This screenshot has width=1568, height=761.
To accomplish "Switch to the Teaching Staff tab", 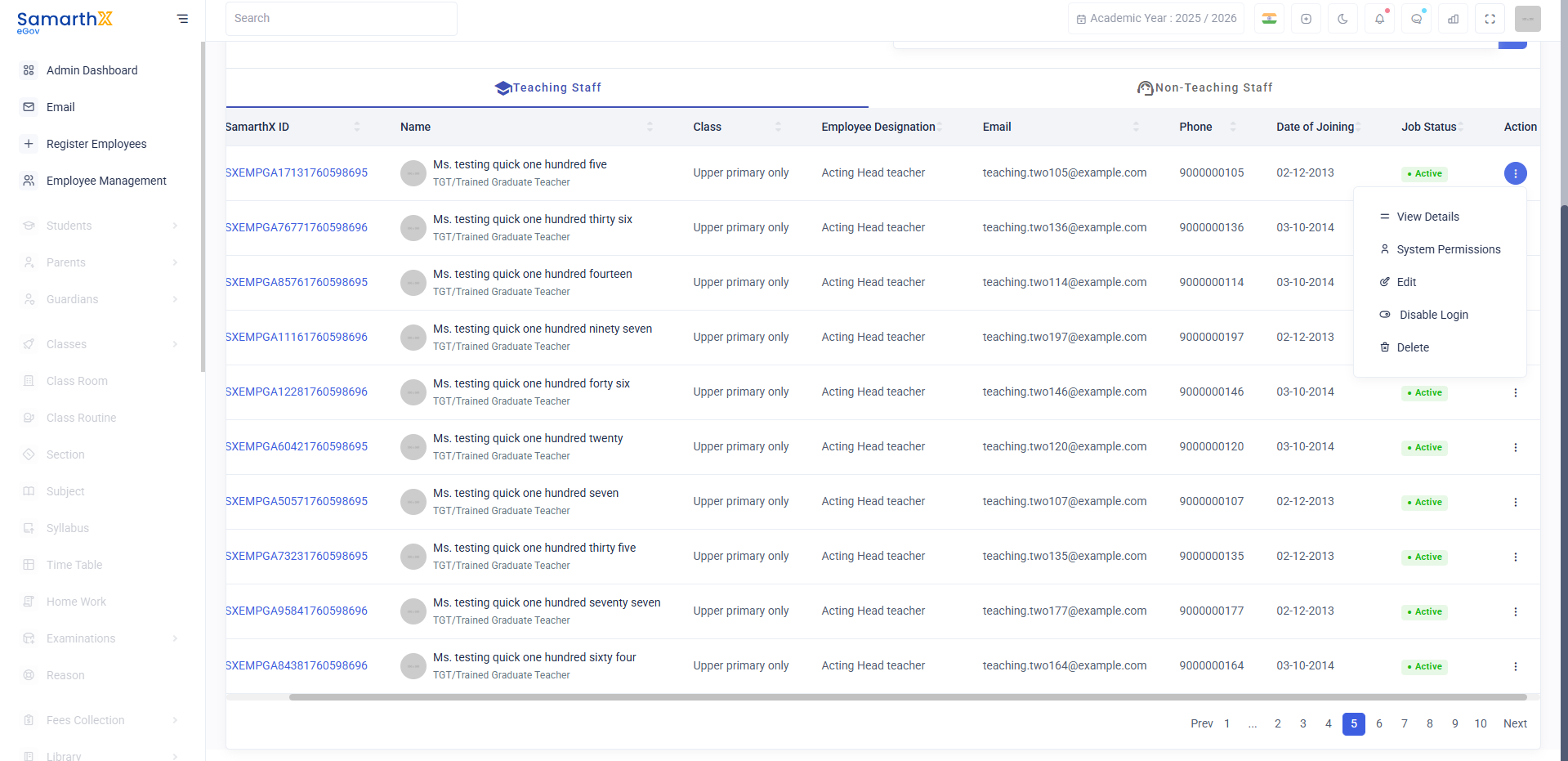I will point(547,87).
